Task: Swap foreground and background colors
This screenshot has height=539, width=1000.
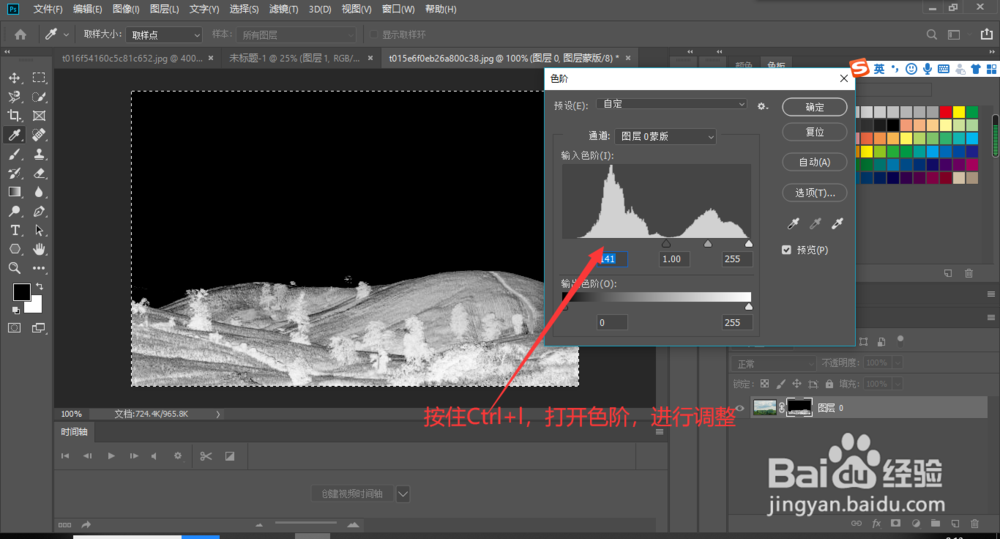Action: pos(40,286)
